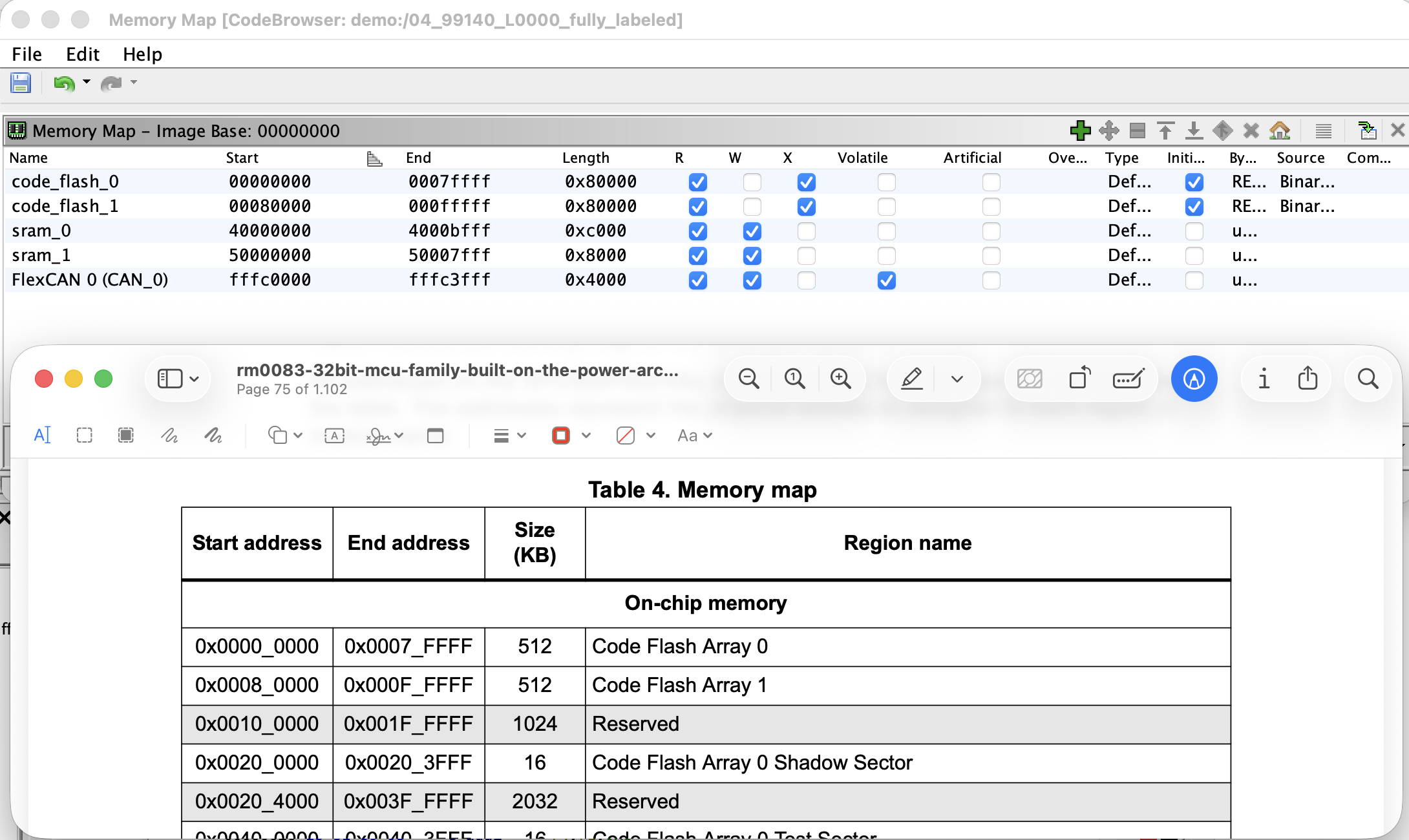This screenshot has width=1409, height=840.
Task: Select the Draw markup tool
Action: pos(213,436)
